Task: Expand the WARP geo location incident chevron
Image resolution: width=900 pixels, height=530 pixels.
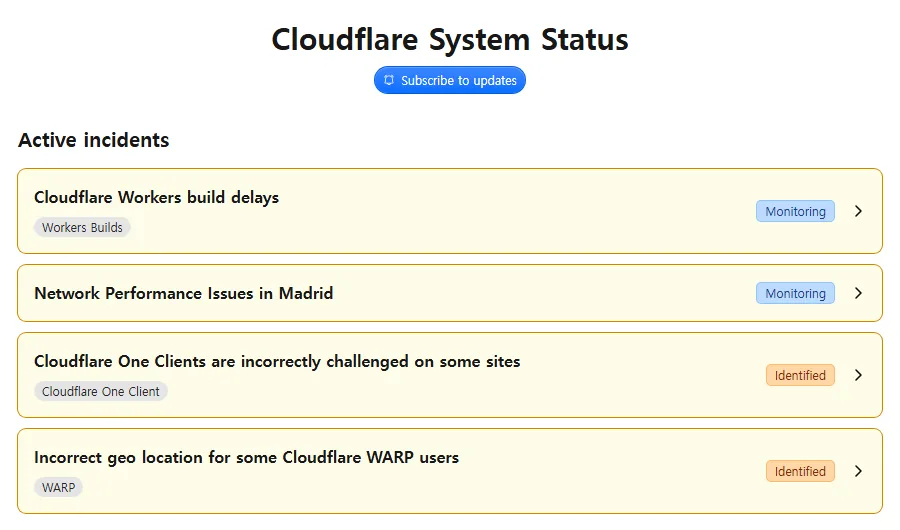Action: [x=858, y=471]
